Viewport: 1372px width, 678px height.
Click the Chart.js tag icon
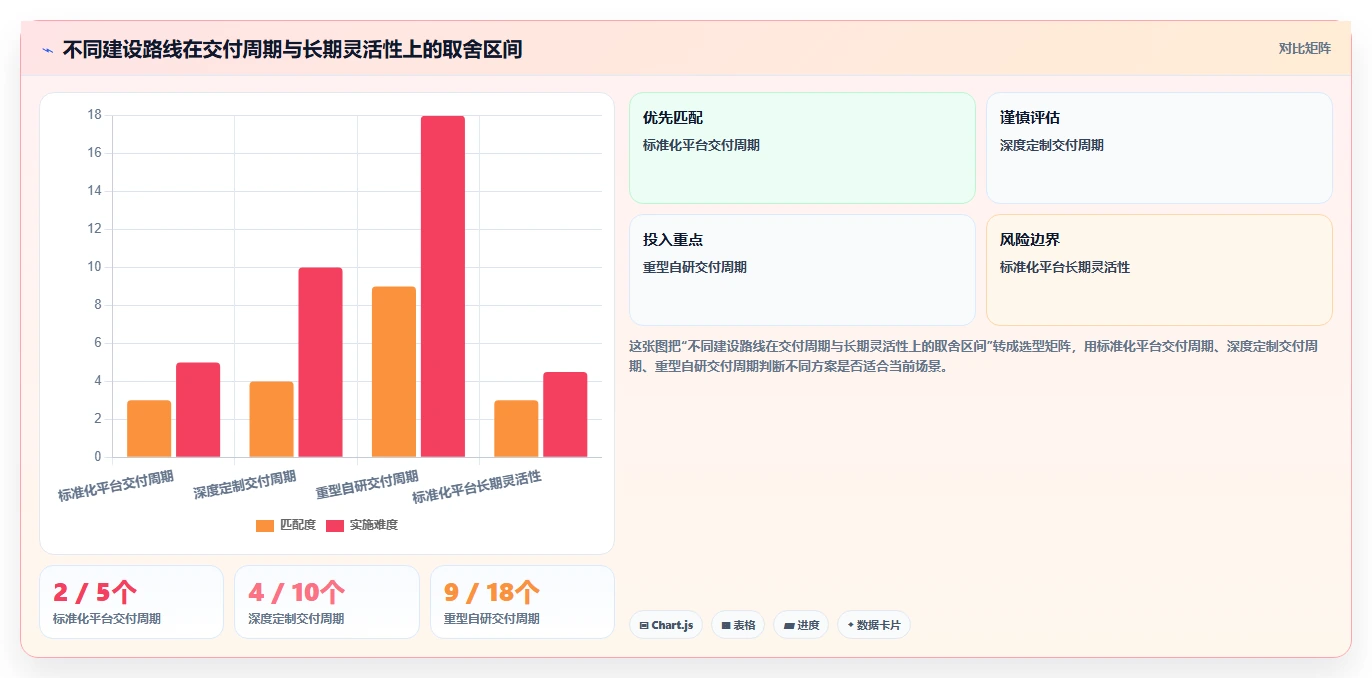click(x=644, y=626)
